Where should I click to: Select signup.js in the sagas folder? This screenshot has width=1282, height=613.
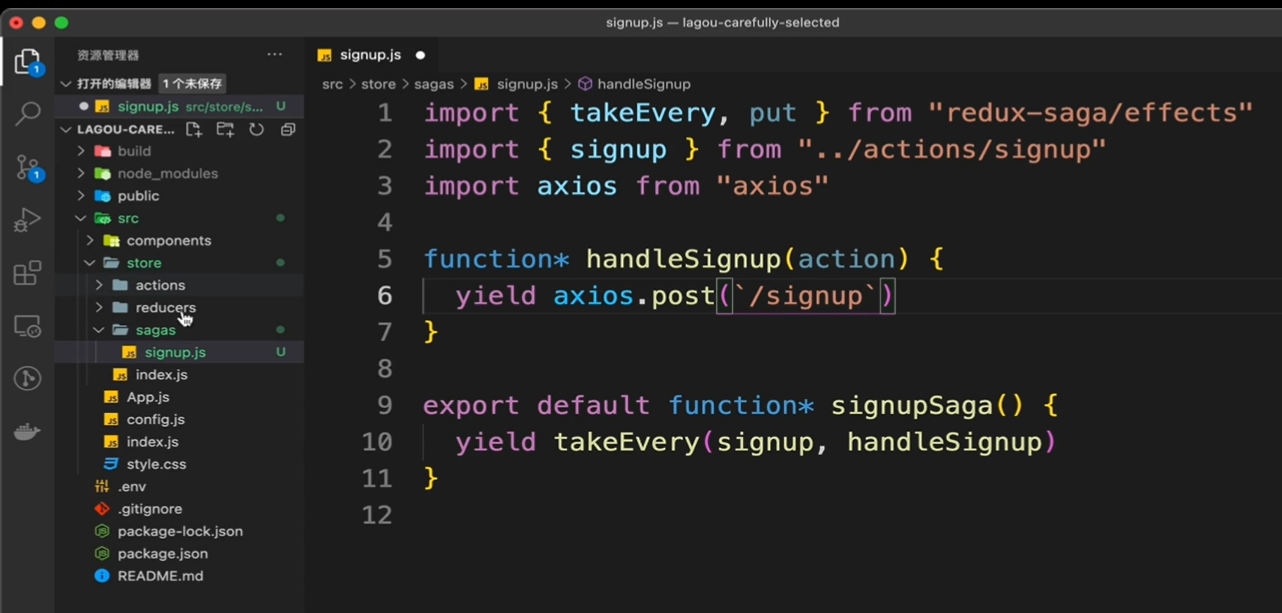[x=179, y=352]
